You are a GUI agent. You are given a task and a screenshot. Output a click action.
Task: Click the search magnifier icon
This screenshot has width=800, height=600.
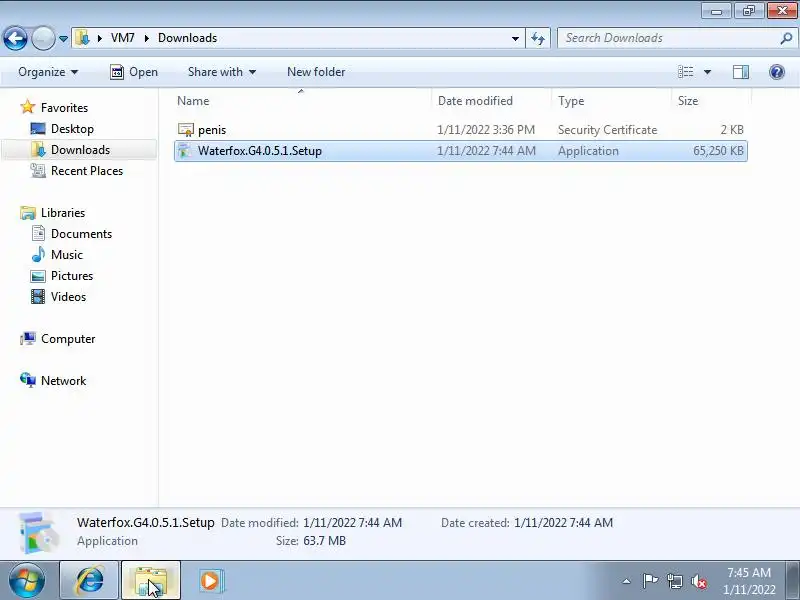tap(786, 38)
